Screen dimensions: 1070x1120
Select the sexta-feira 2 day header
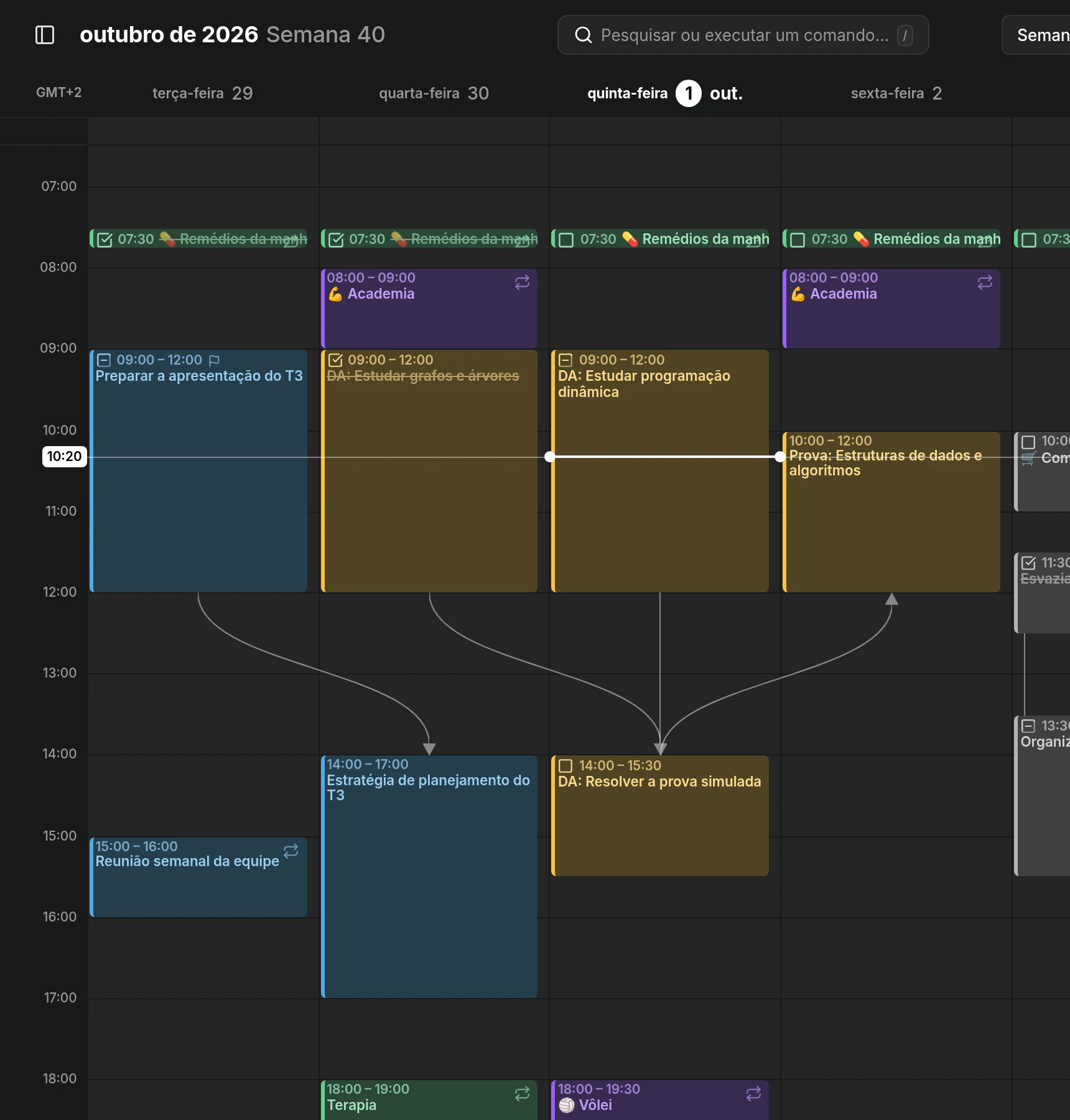pyautogui.click(x=896, y=93)
